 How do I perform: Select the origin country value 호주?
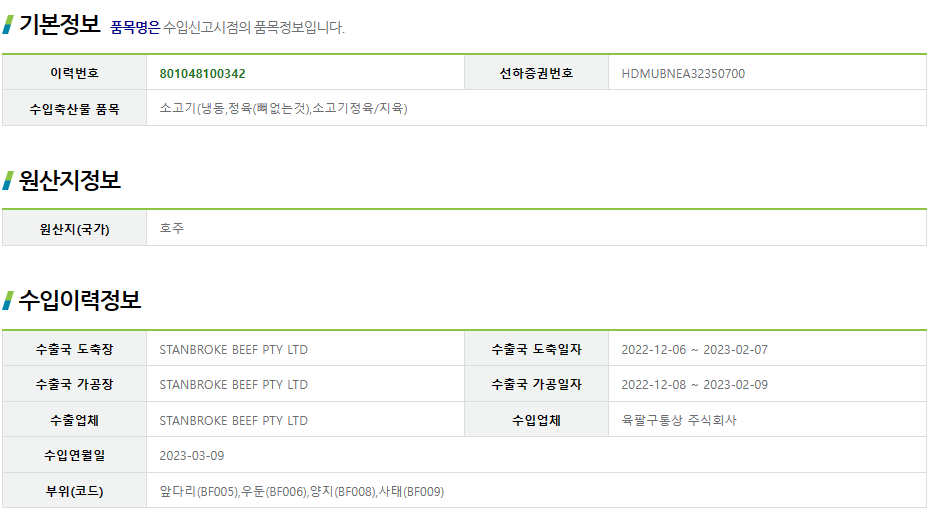[x=172, y=228]
